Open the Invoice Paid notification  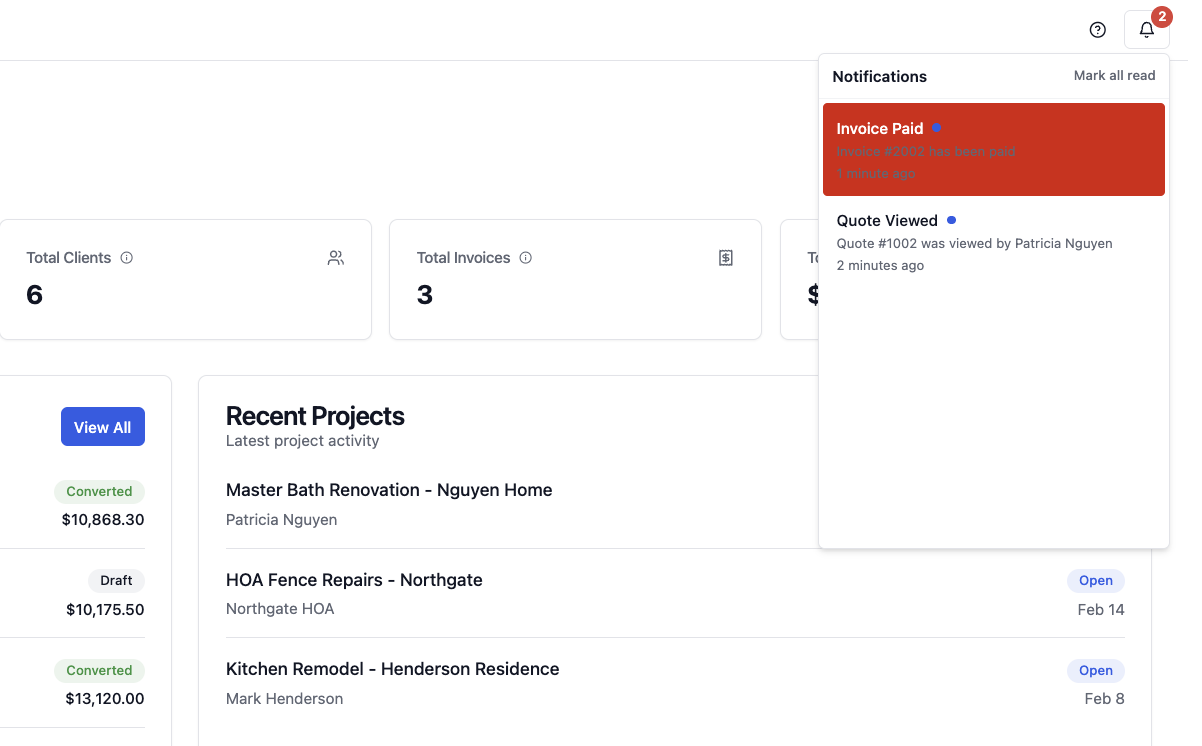click(993, 150)
